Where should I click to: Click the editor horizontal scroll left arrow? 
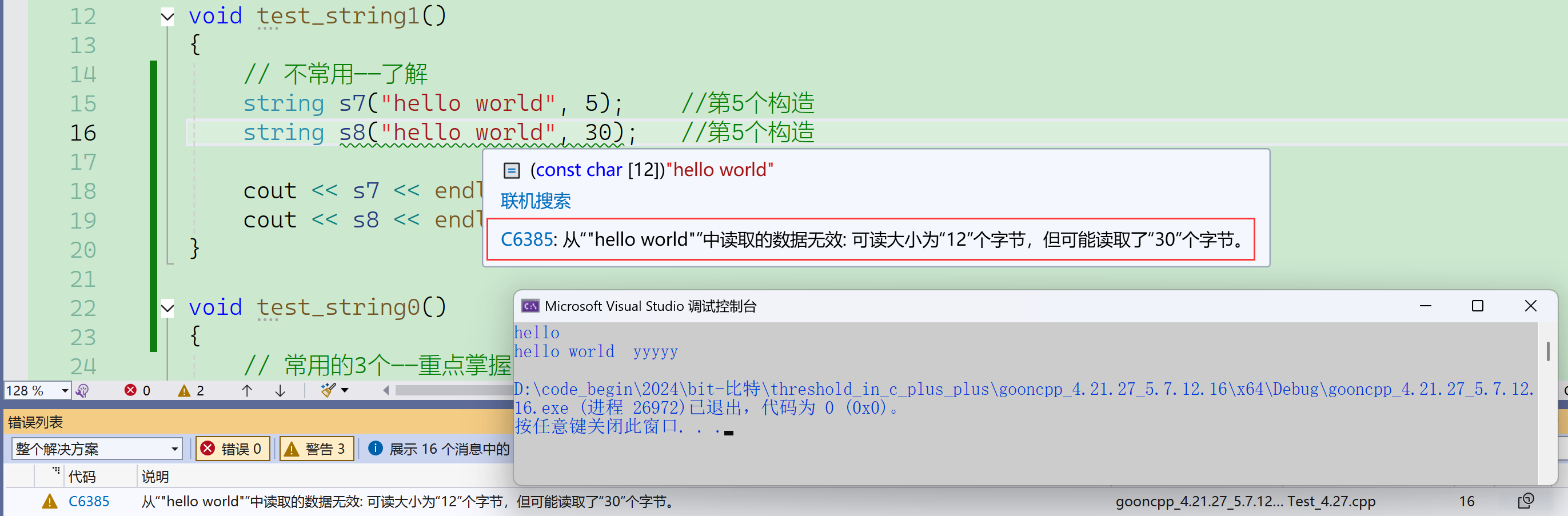point(386,391)
